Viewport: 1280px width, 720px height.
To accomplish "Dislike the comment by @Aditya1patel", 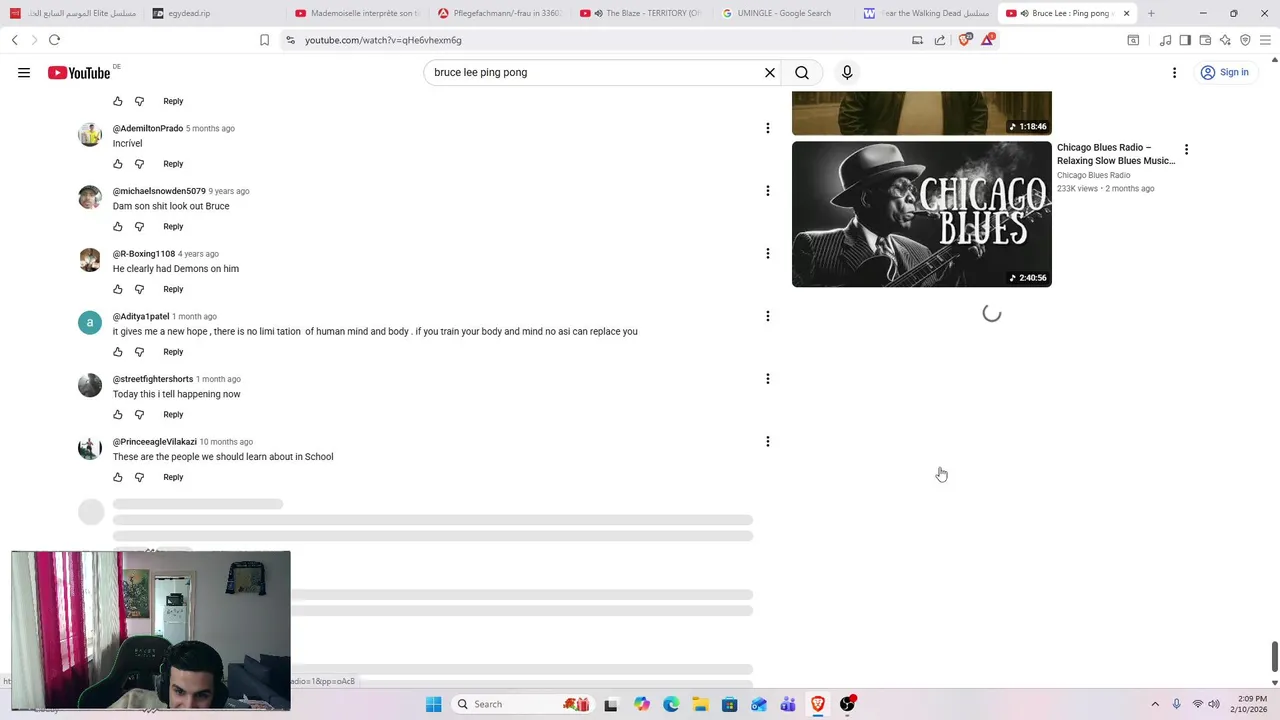I will point(140,352).
